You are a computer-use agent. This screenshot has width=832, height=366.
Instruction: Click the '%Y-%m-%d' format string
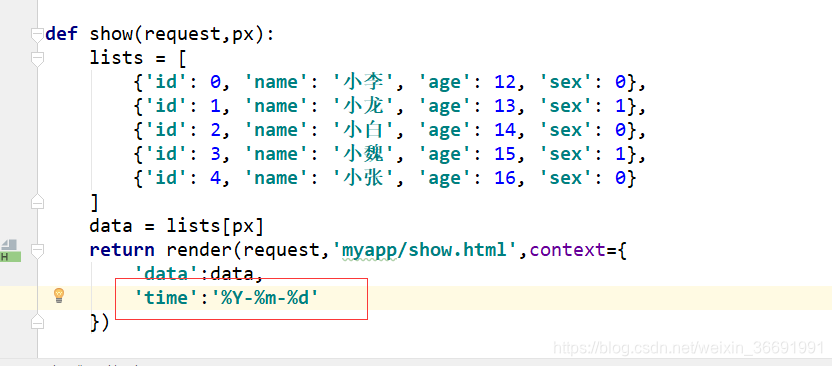pos(265,298)
